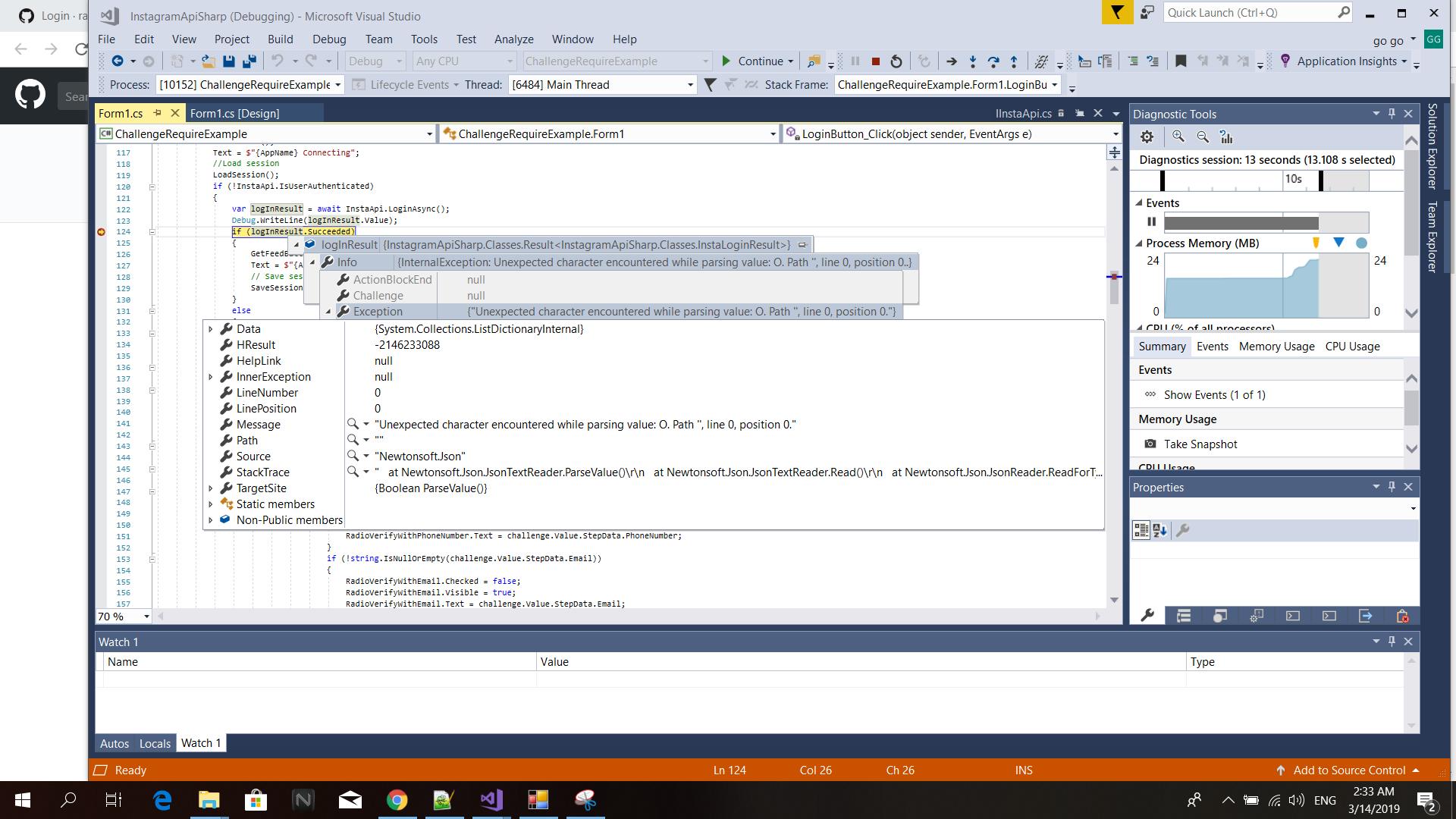
Task: Toggle a bookmark with the bookmark icon
Action: pos(1181,61)
